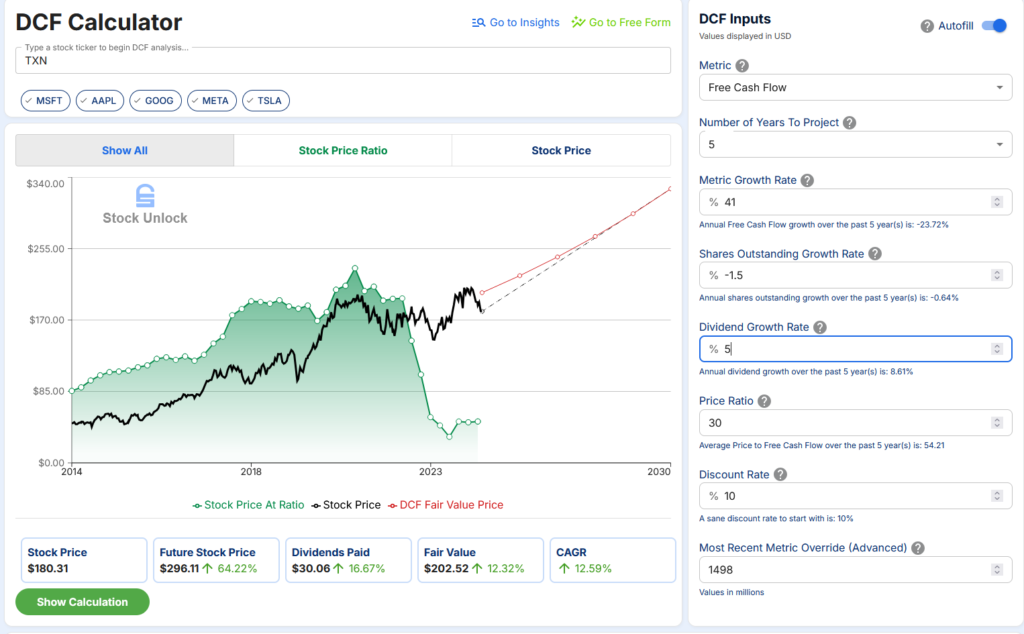
Task: Click the Dividend Growth Rate stepper arrows
Action: [997, 349]
